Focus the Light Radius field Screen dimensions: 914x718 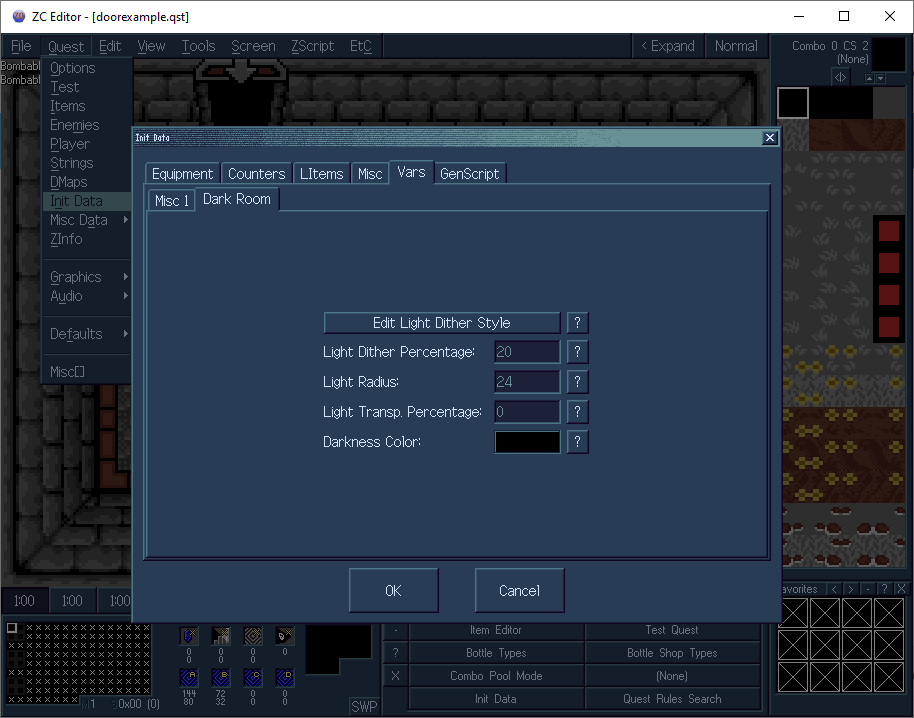(527, 382)
